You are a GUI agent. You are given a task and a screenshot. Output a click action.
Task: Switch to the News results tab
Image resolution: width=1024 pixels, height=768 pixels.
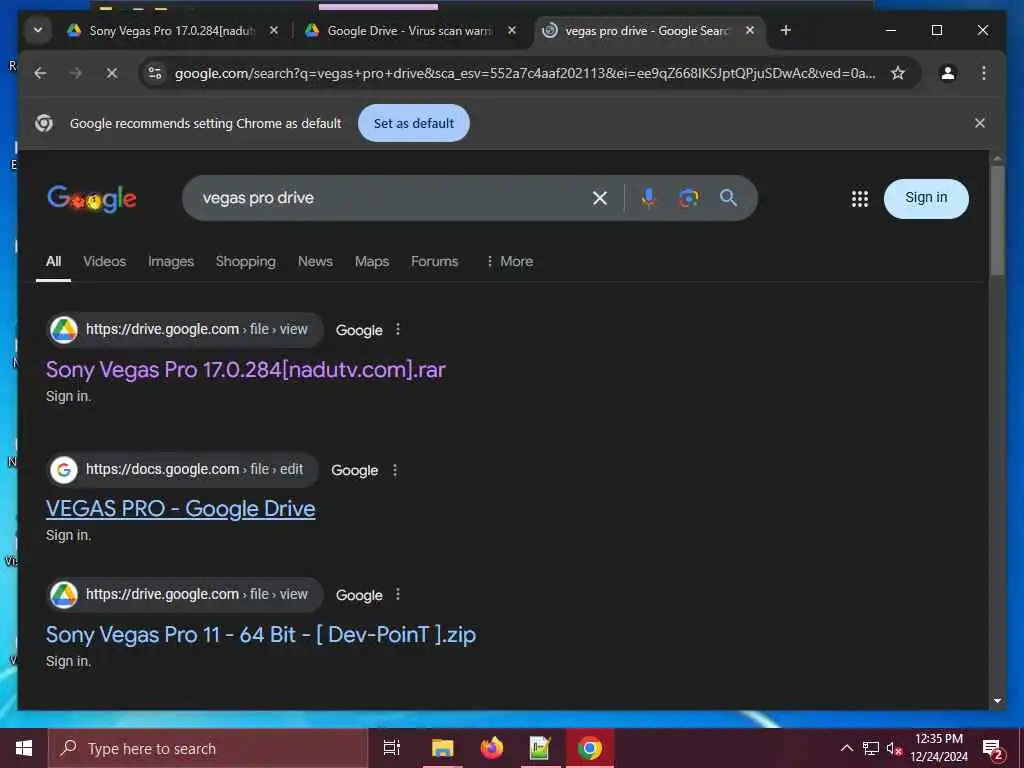315,261
